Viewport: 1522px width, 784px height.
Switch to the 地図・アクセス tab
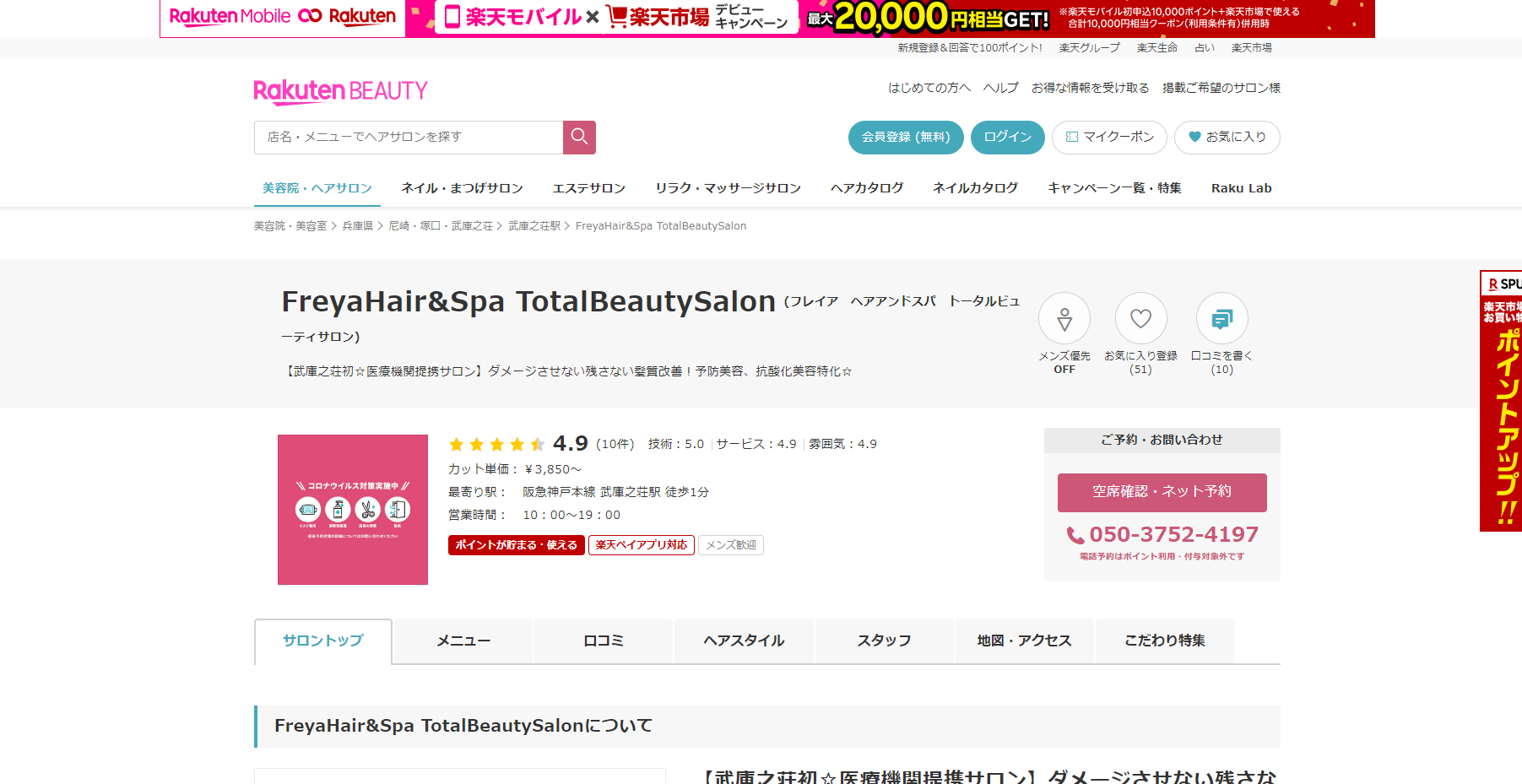click(1024, 641)
